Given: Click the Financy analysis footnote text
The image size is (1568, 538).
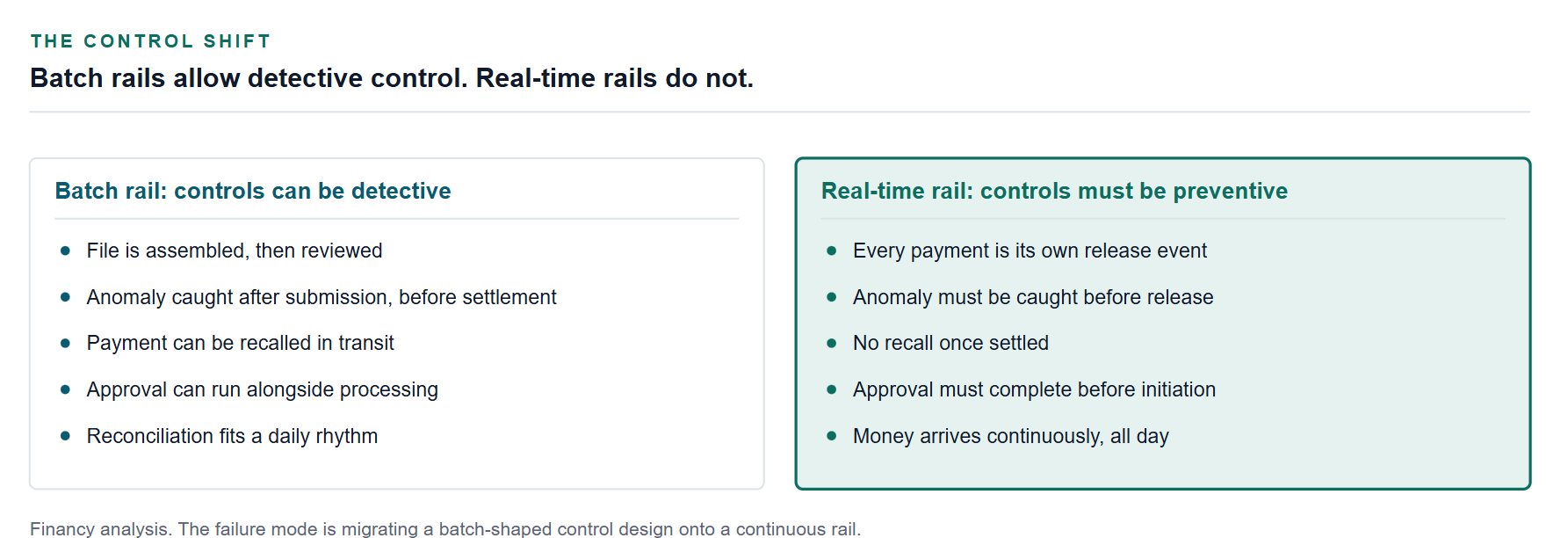Looking at the screenshot, I should click(445, 528).
